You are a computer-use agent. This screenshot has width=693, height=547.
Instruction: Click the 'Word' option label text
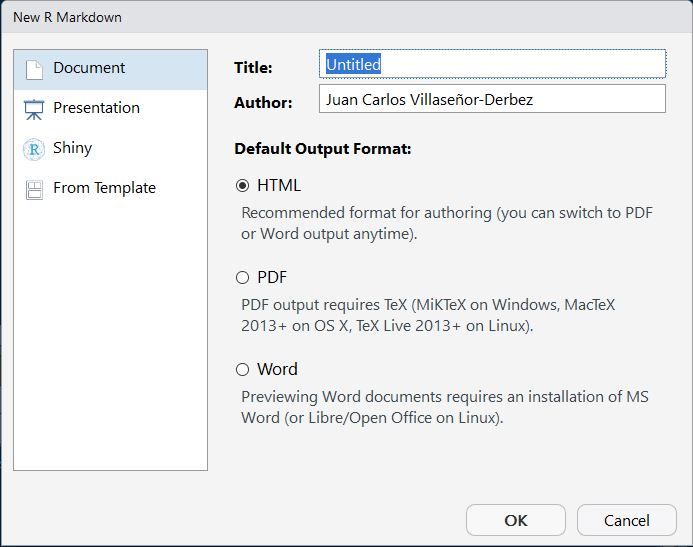click(277, 370)
